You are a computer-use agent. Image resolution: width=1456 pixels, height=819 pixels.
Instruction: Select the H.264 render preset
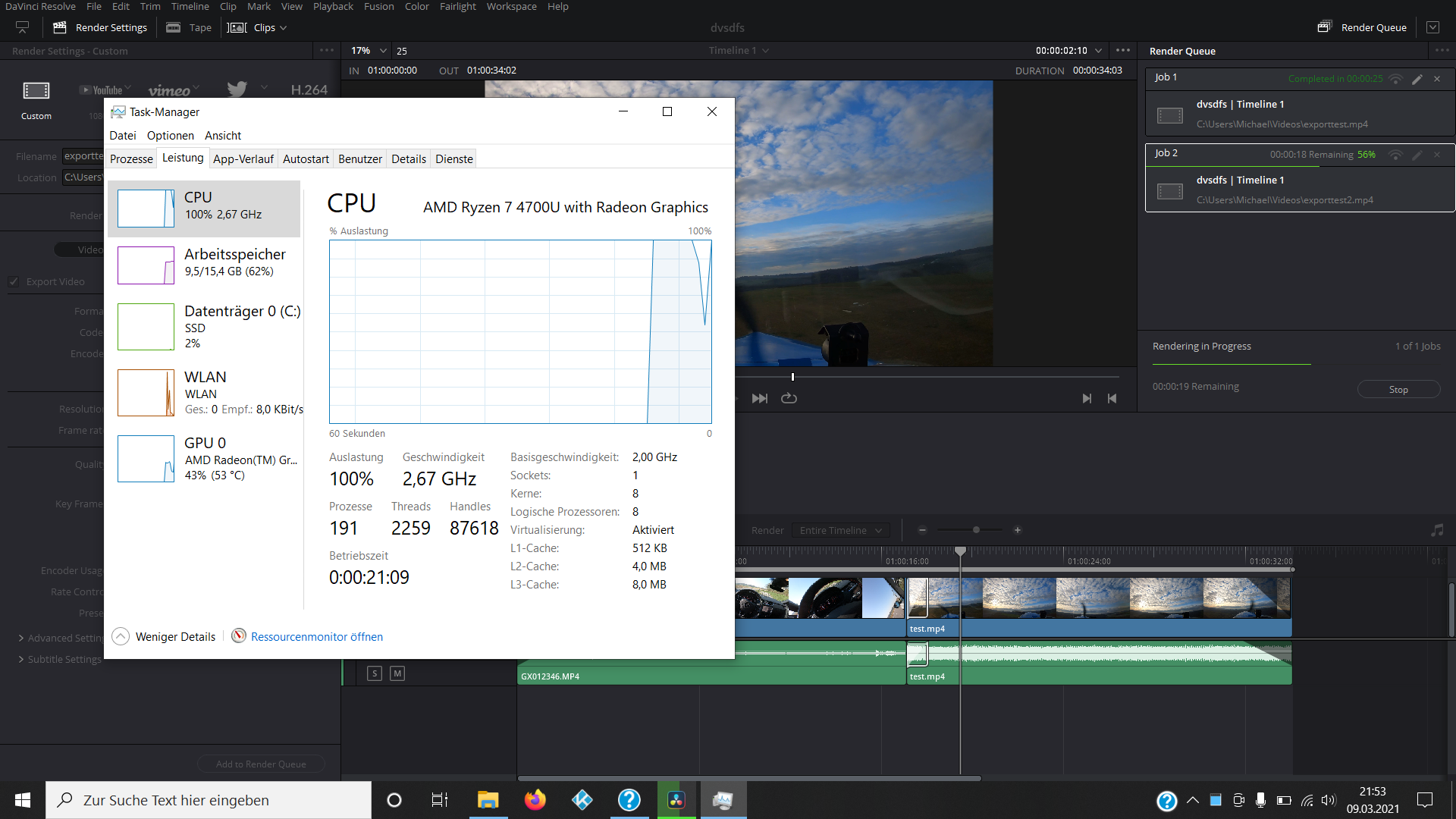pyautogui.click(x=309, y=89)
